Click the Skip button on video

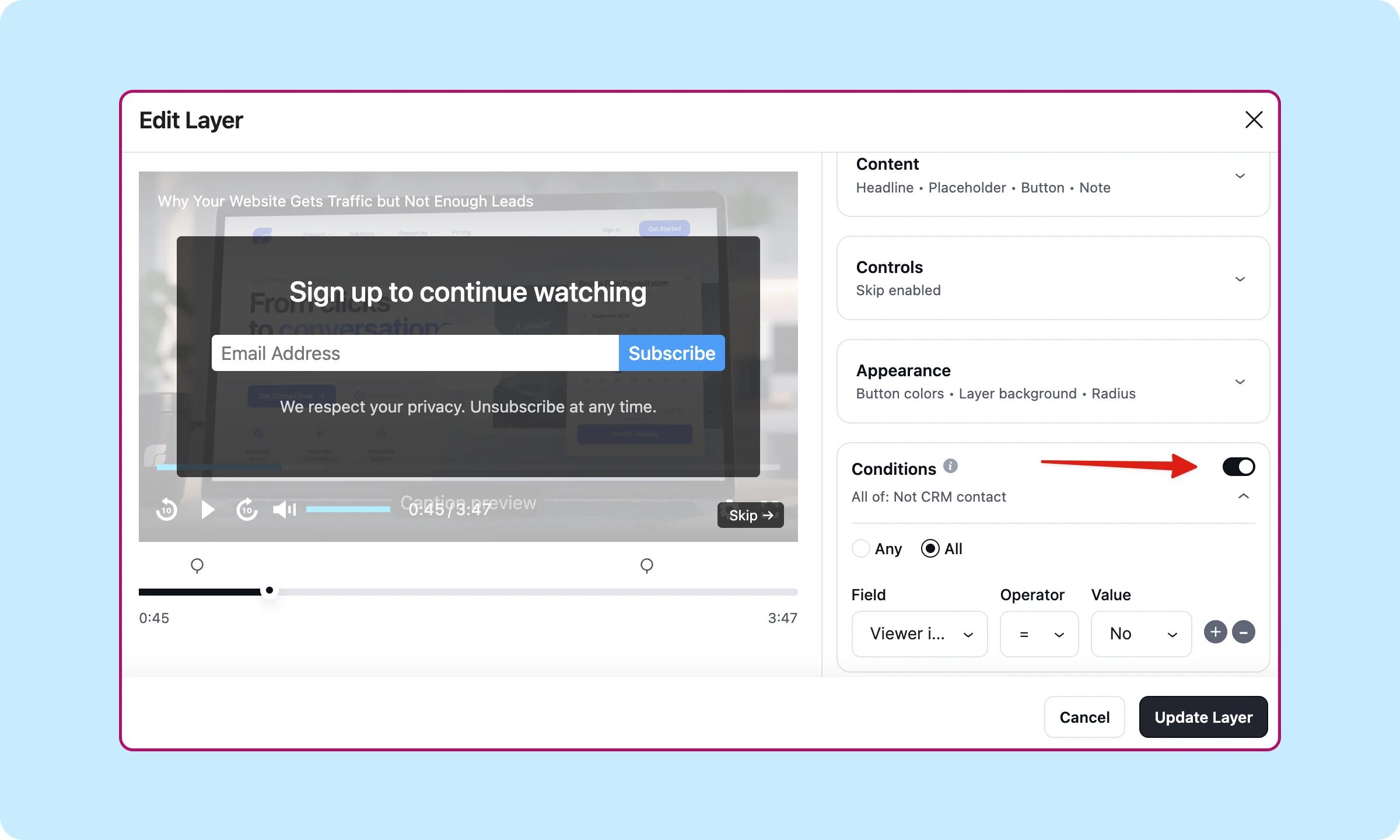click(751, 515)
